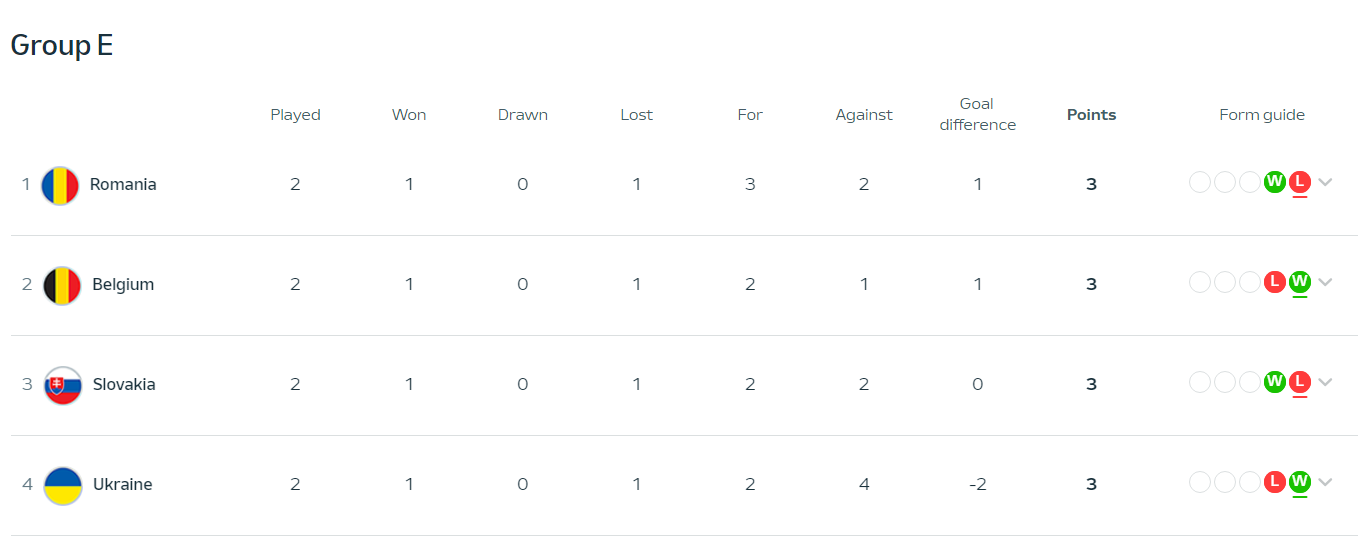Click Ukraine's red L form badge
The image size is (1358, 541).
(x=1274, y=482)
